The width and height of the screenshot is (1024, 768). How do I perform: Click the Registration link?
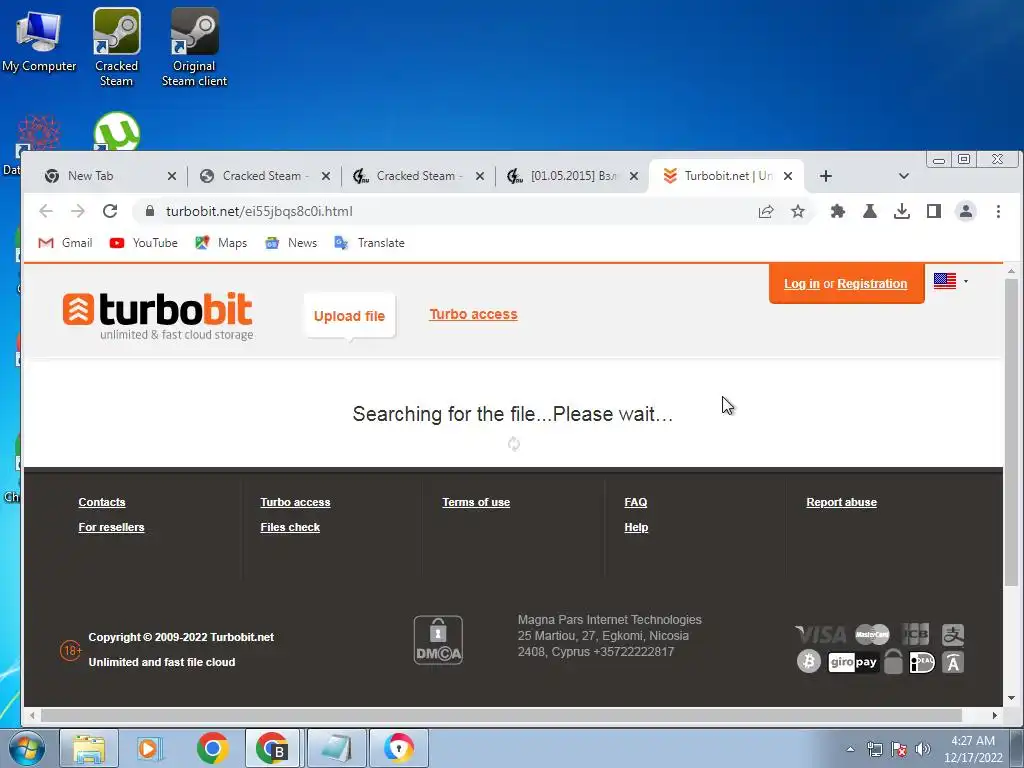(x=872, y=283)
